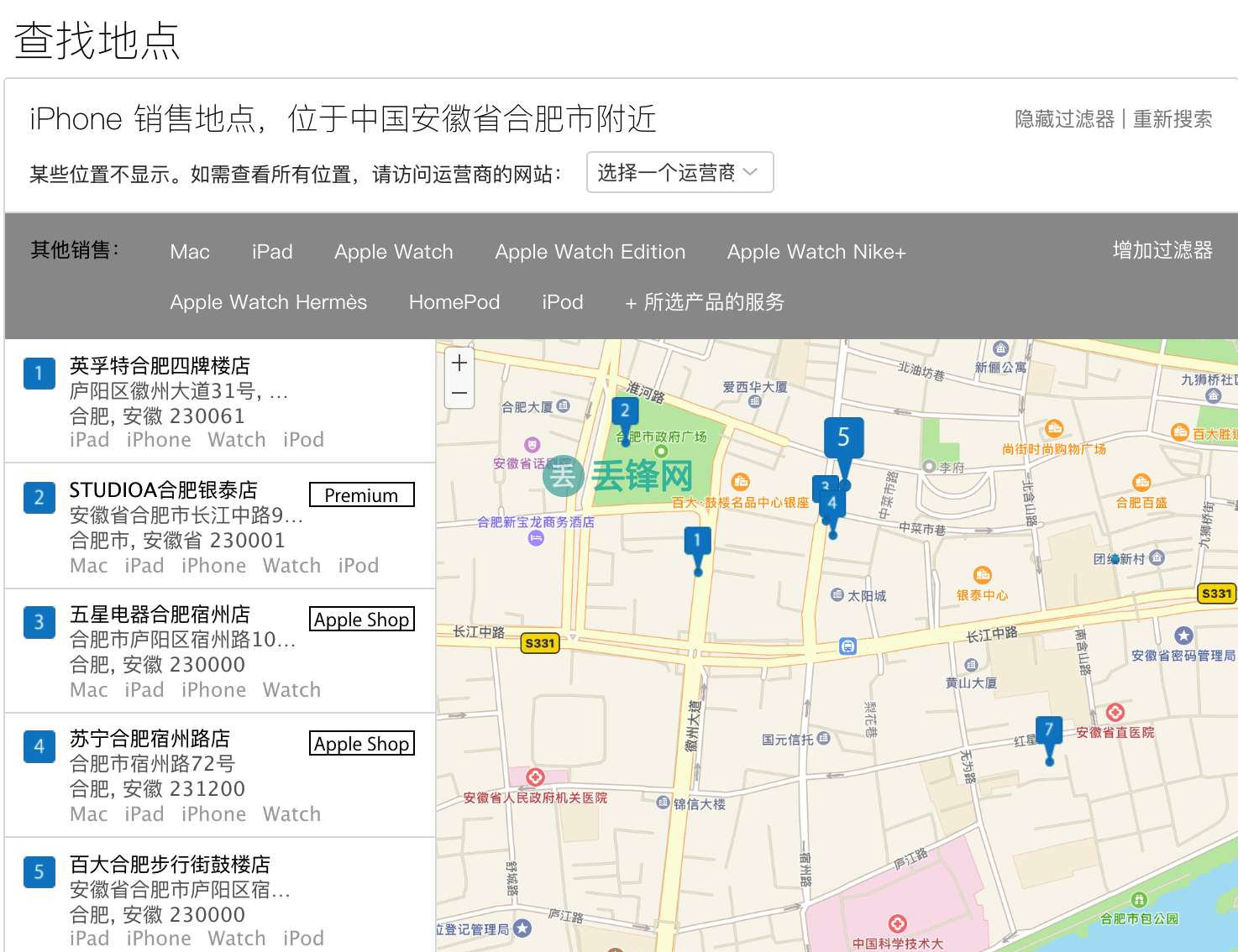Open 英孚特合肥四牌楼店 store result
Image resolution: width=1238 pixels, height=952 pixels.
click(160, 366)
